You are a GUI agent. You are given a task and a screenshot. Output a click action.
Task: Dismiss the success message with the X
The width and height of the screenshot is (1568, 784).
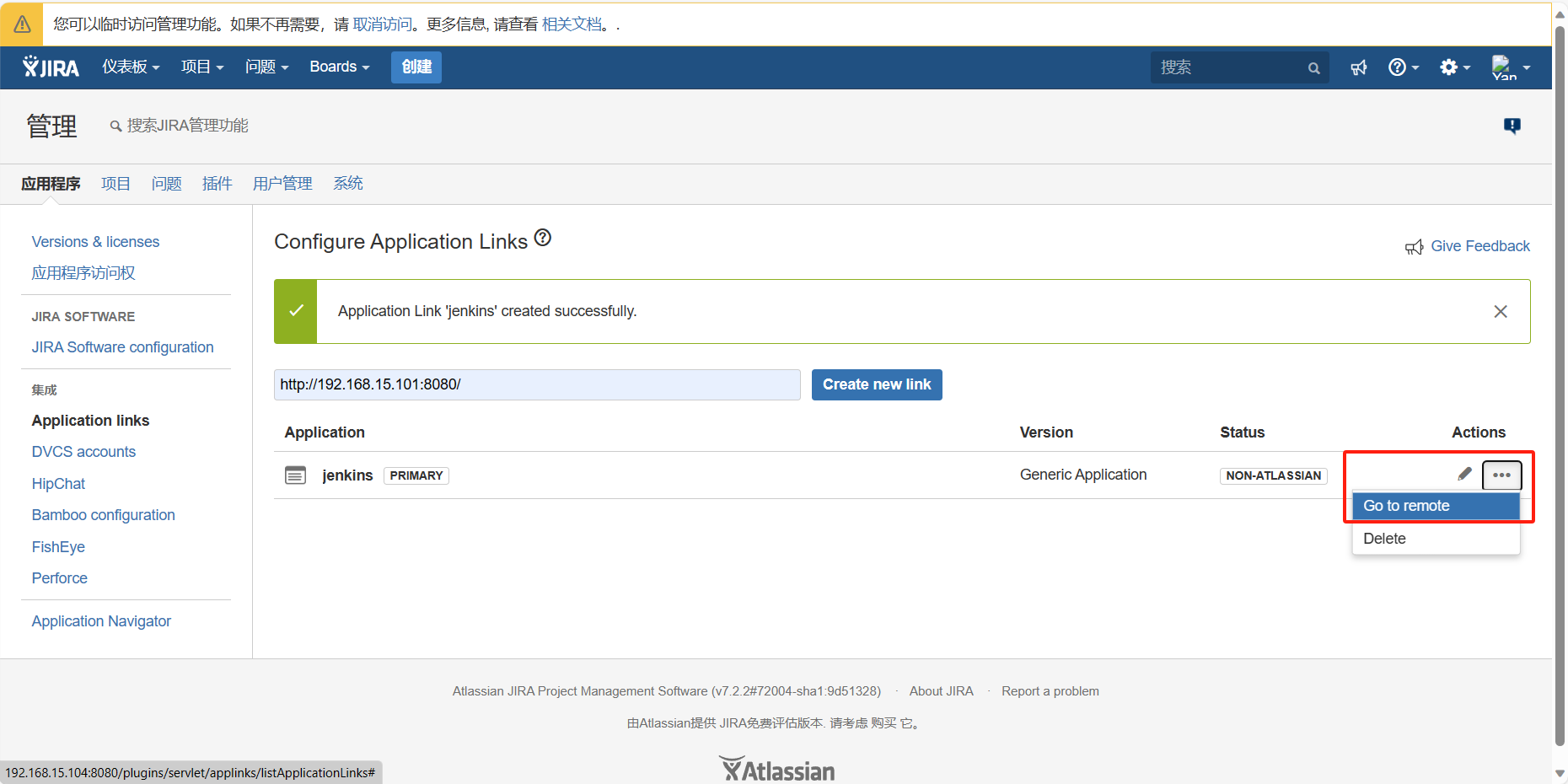pyautogui.click(x=1501, y=311)
